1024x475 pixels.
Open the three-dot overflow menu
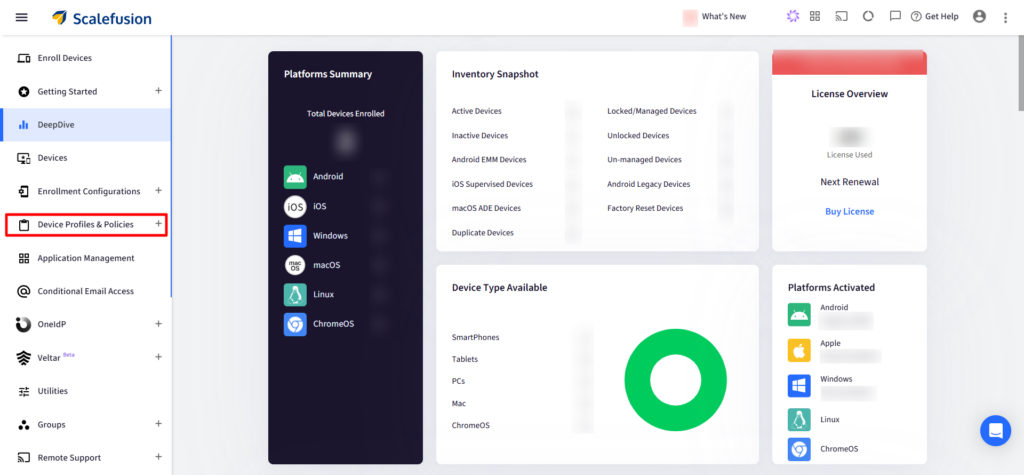1006,17
